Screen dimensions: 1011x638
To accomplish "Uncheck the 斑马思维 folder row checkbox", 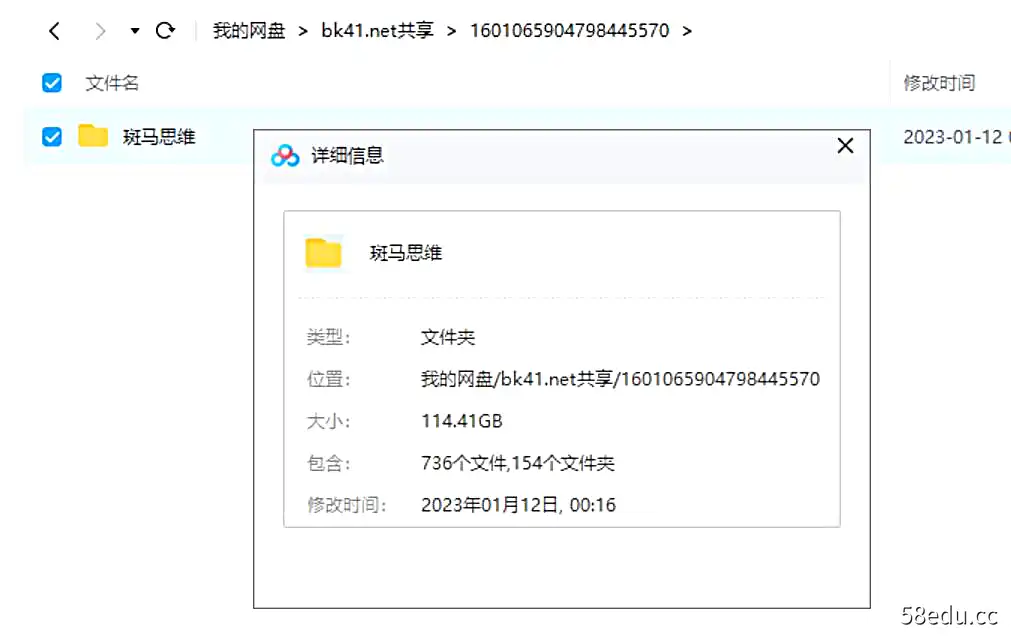I will [x=52, y=137].
